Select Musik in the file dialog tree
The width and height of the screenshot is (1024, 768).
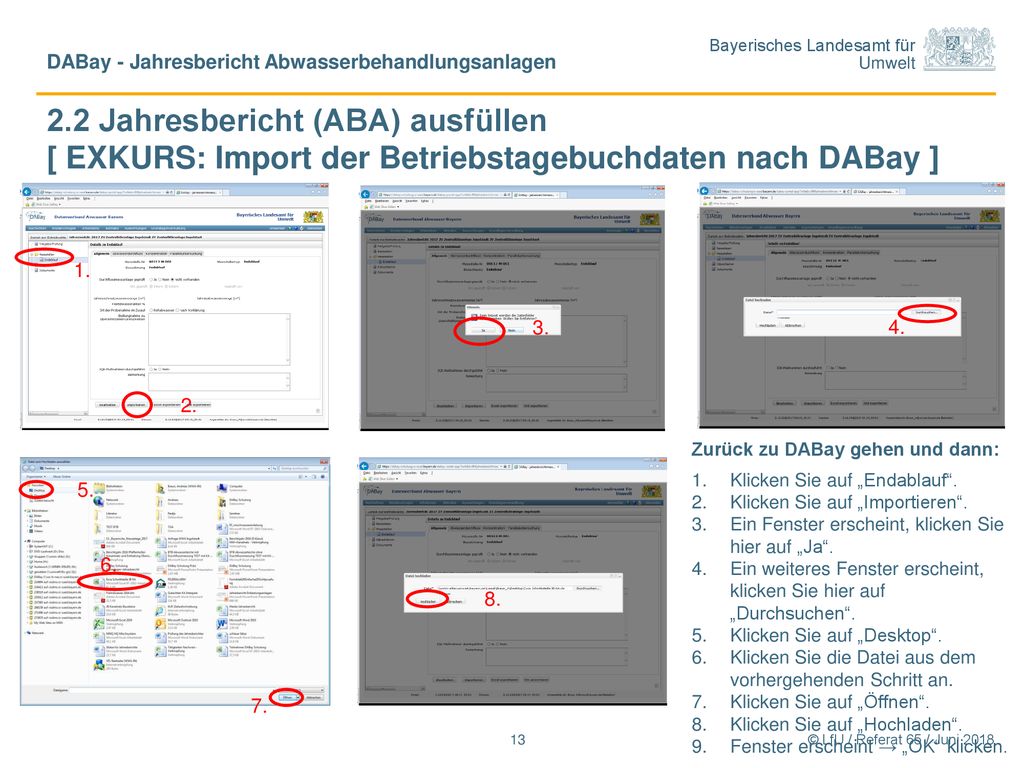37,526
